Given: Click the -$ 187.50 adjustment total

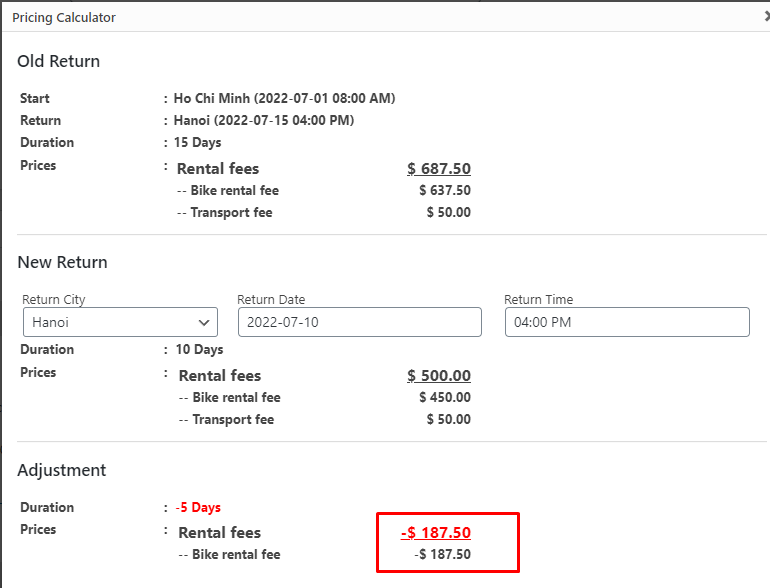Looking at the screenshot, I should click(x=436, y=533).
